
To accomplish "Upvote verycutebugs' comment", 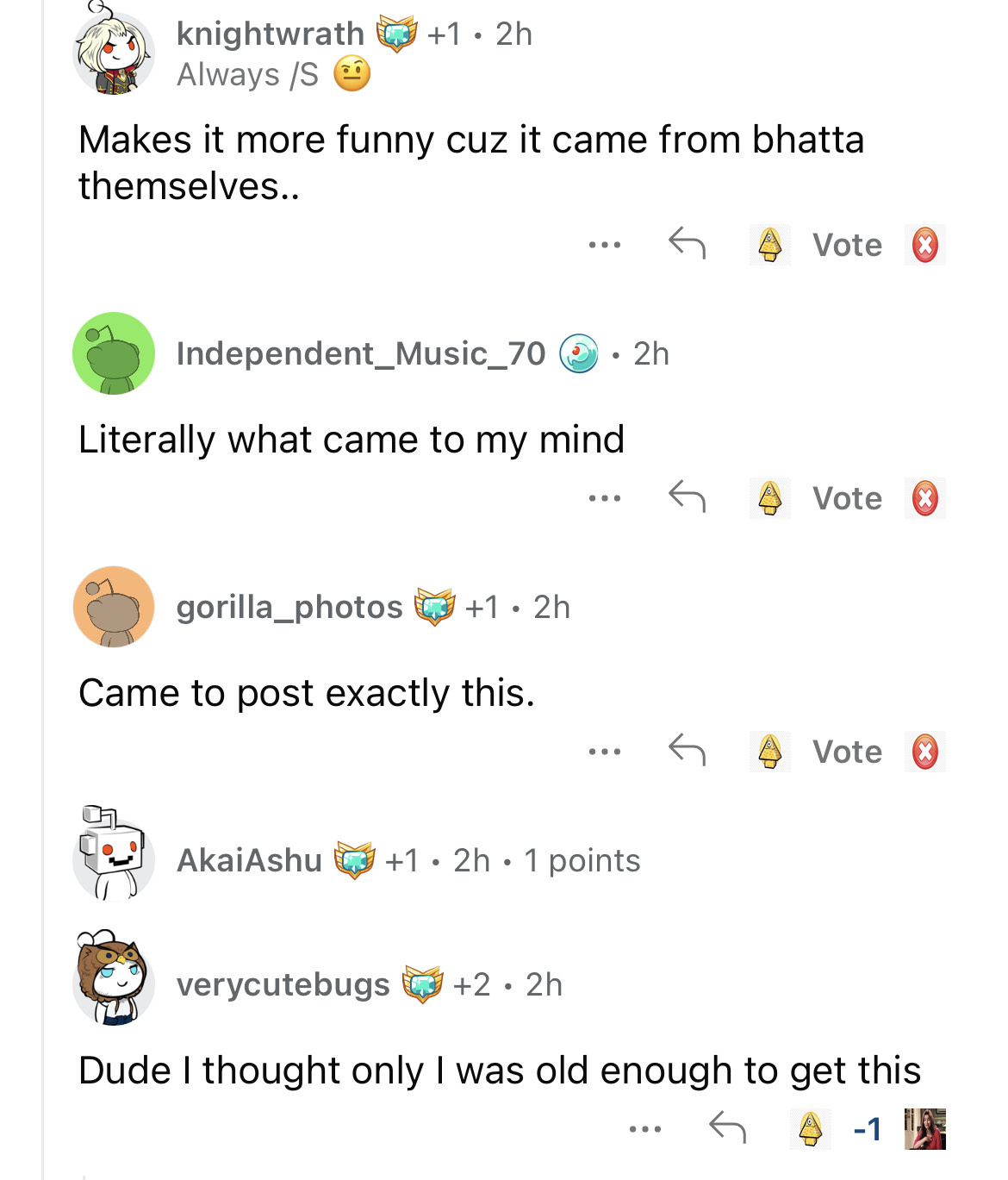I will 810,1128.
